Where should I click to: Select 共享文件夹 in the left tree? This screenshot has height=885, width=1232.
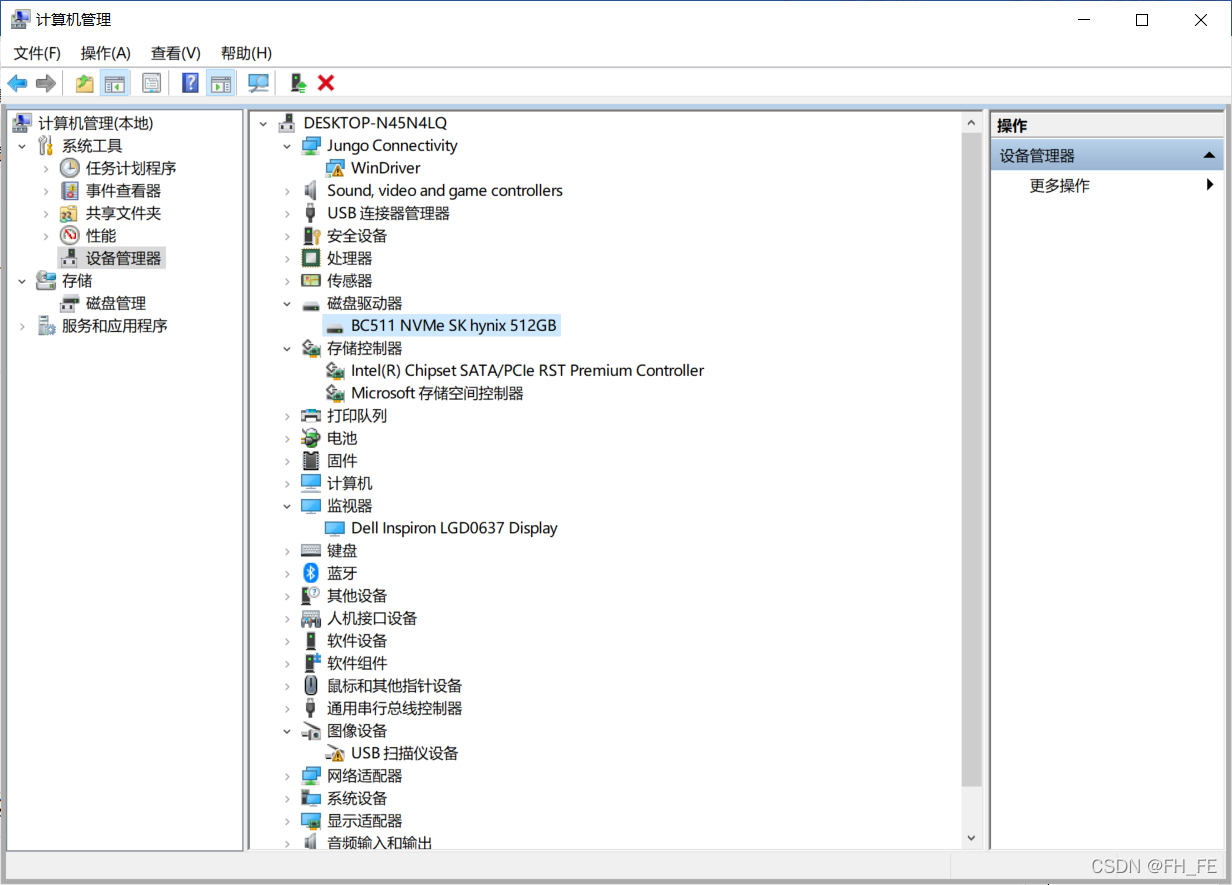(123, 213)
